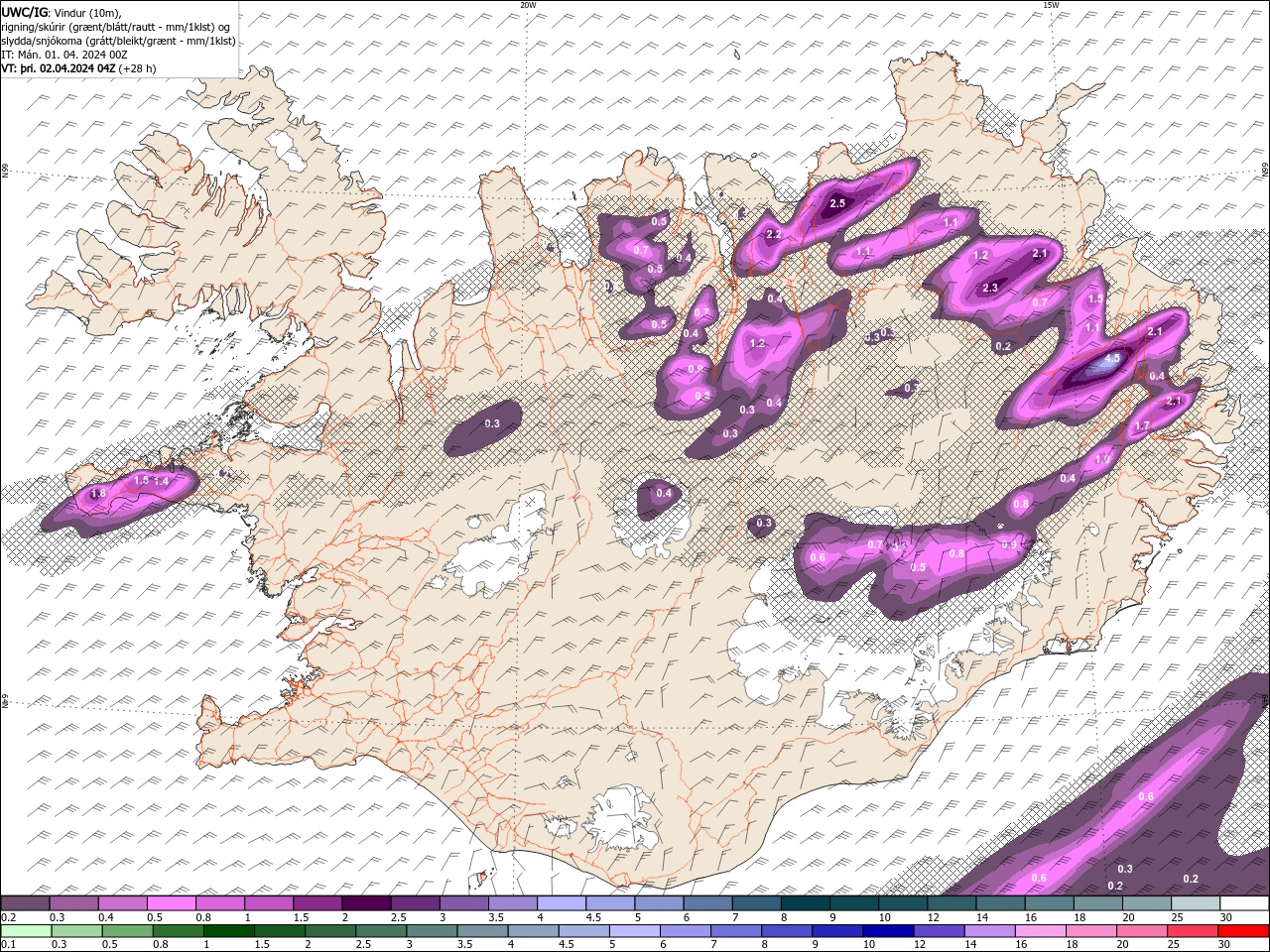Click the 1.4 value on the western peninsula

pyautogui.click(x=163, y=481)
